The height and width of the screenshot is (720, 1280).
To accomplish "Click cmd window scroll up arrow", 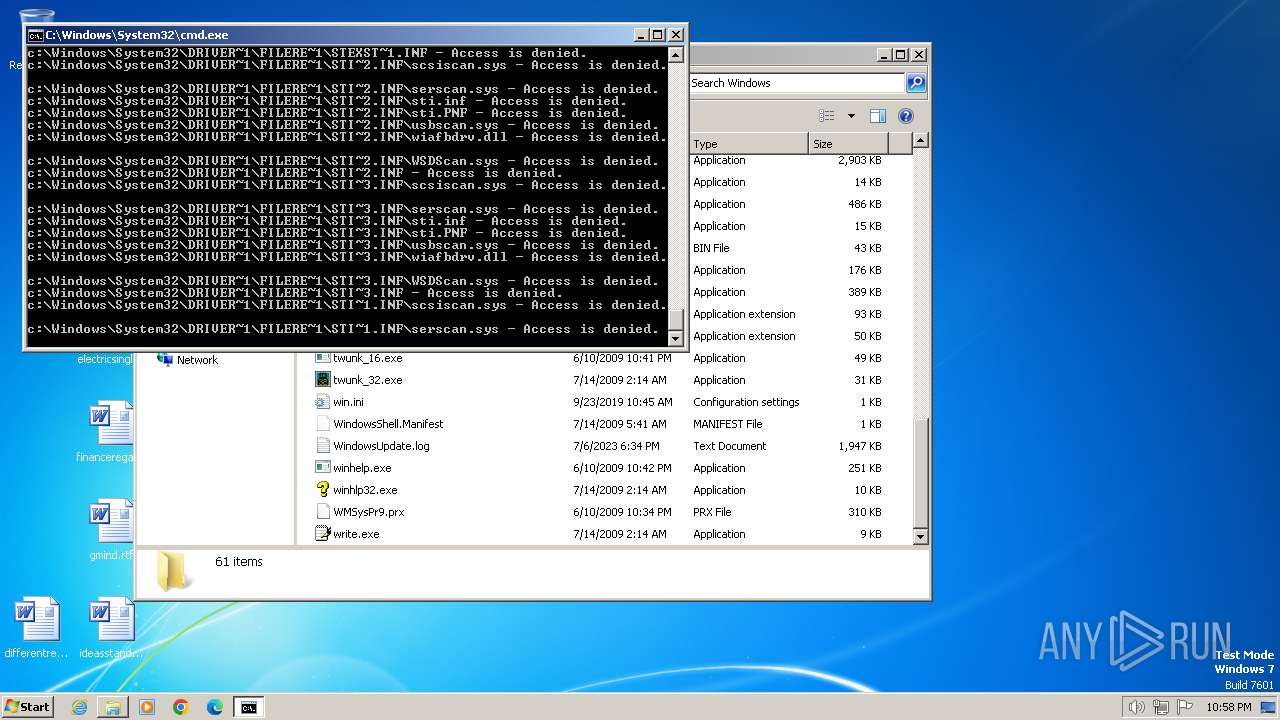I will [x=675, y=57].
